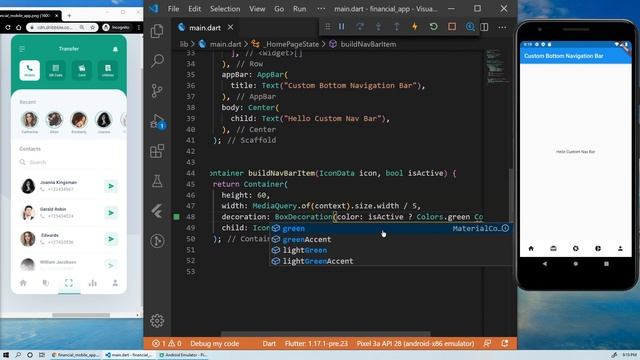
Task: Click the debug Step Out button
Action: (x=396, y=27)
